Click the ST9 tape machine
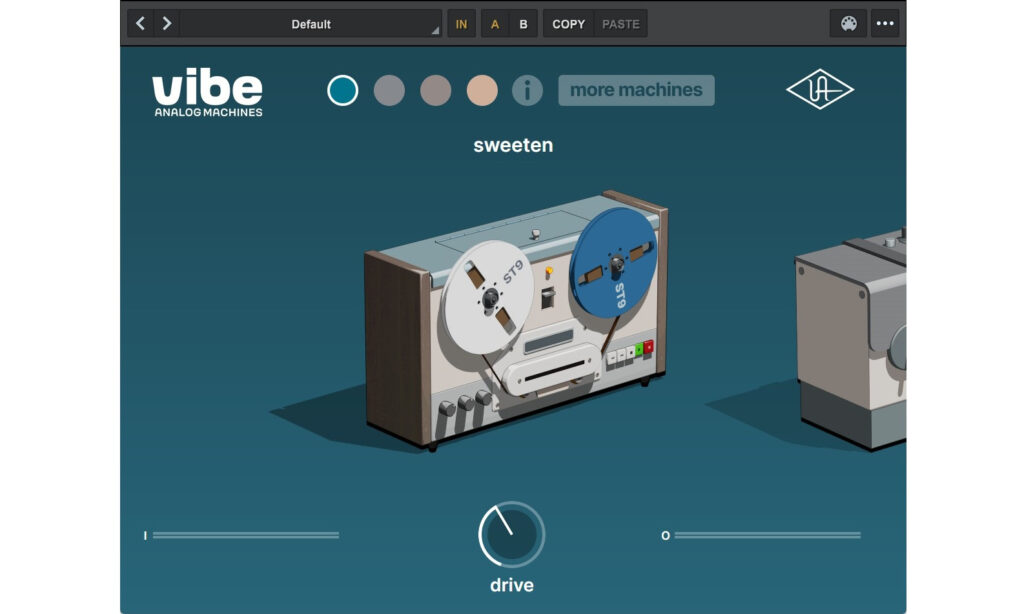The image size is (1024, 614). (x=515, y=320)
